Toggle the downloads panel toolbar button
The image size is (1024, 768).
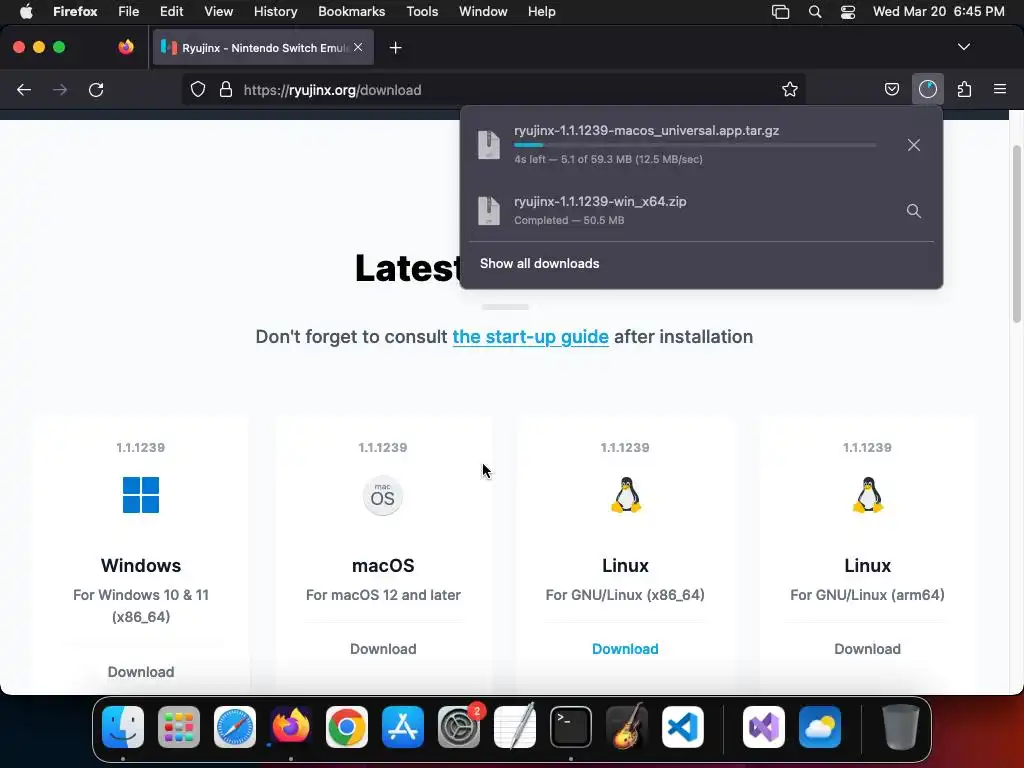[x=927, y=89]
